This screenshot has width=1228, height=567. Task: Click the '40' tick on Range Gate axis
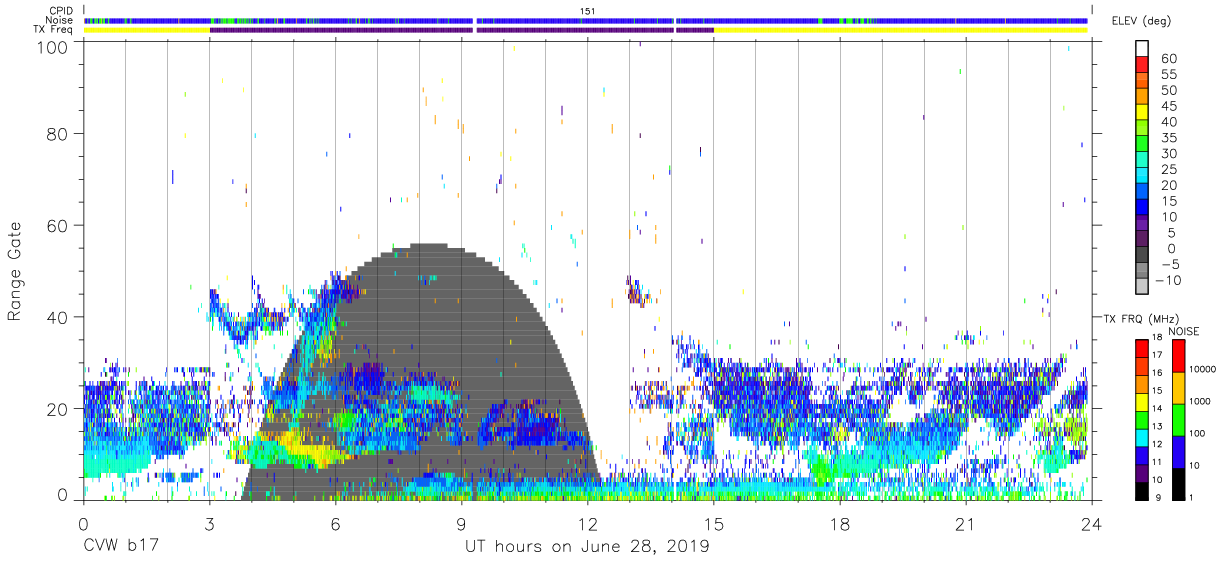coord(58,317)
